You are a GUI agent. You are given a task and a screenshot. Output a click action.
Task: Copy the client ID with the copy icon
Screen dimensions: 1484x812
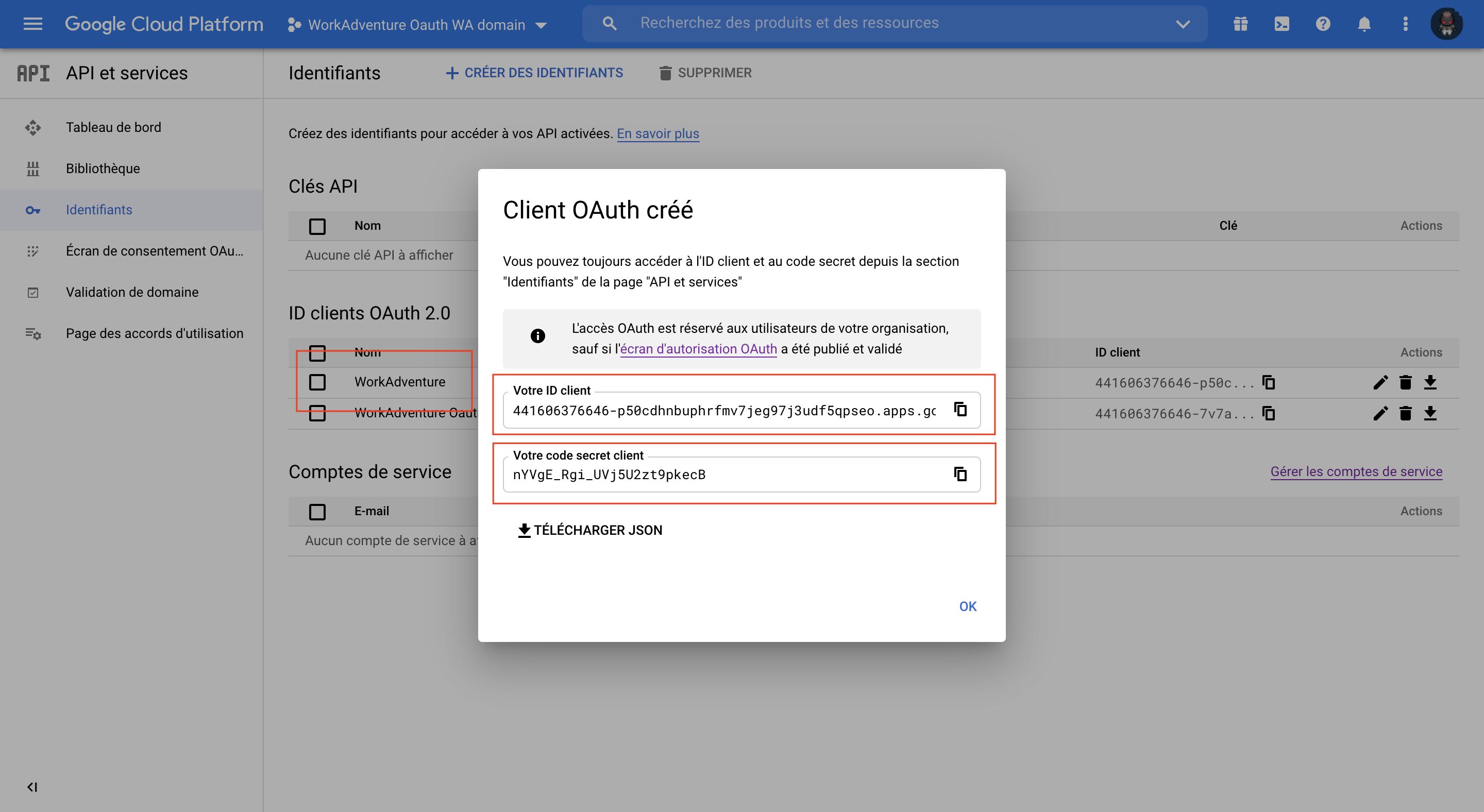[x=960, y=410]
